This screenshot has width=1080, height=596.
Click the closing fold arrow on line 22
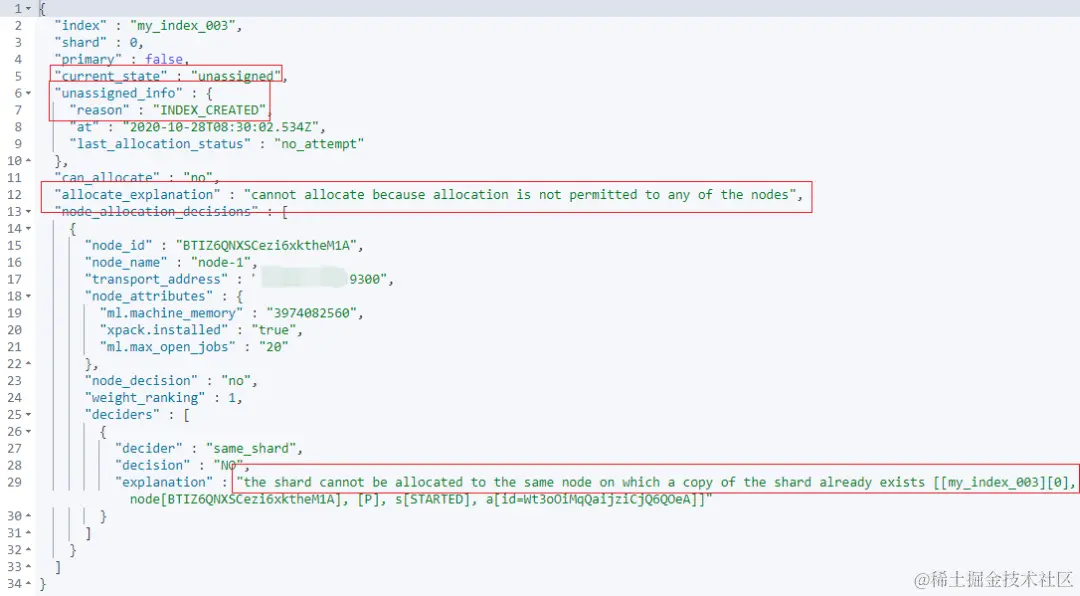click(x=28, y=364)
